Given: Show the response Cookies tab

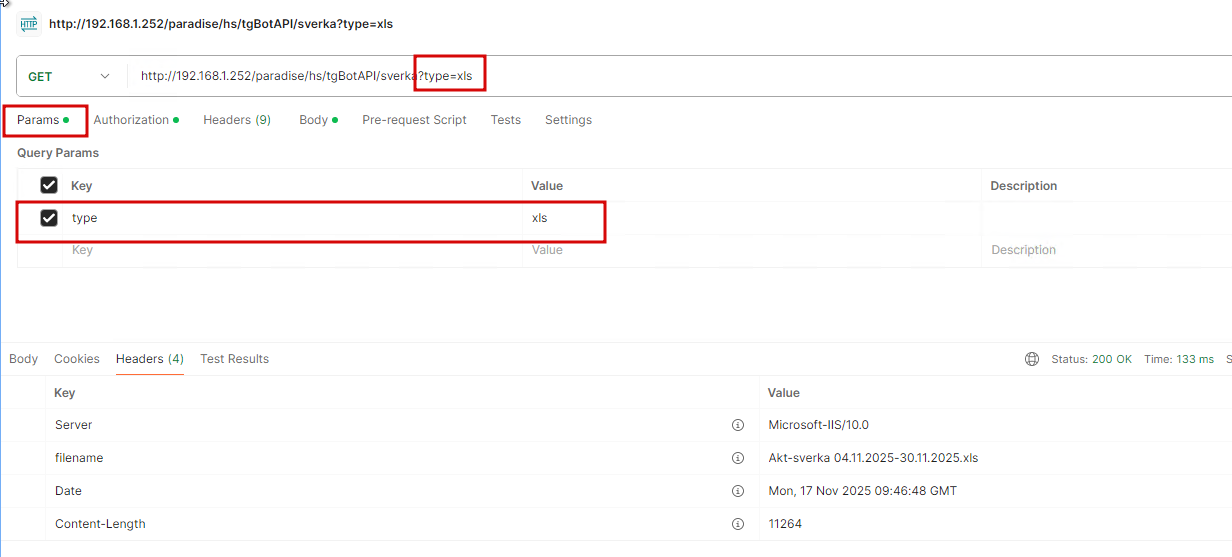Looking at the screenshot, I should (x=77, y=359).
